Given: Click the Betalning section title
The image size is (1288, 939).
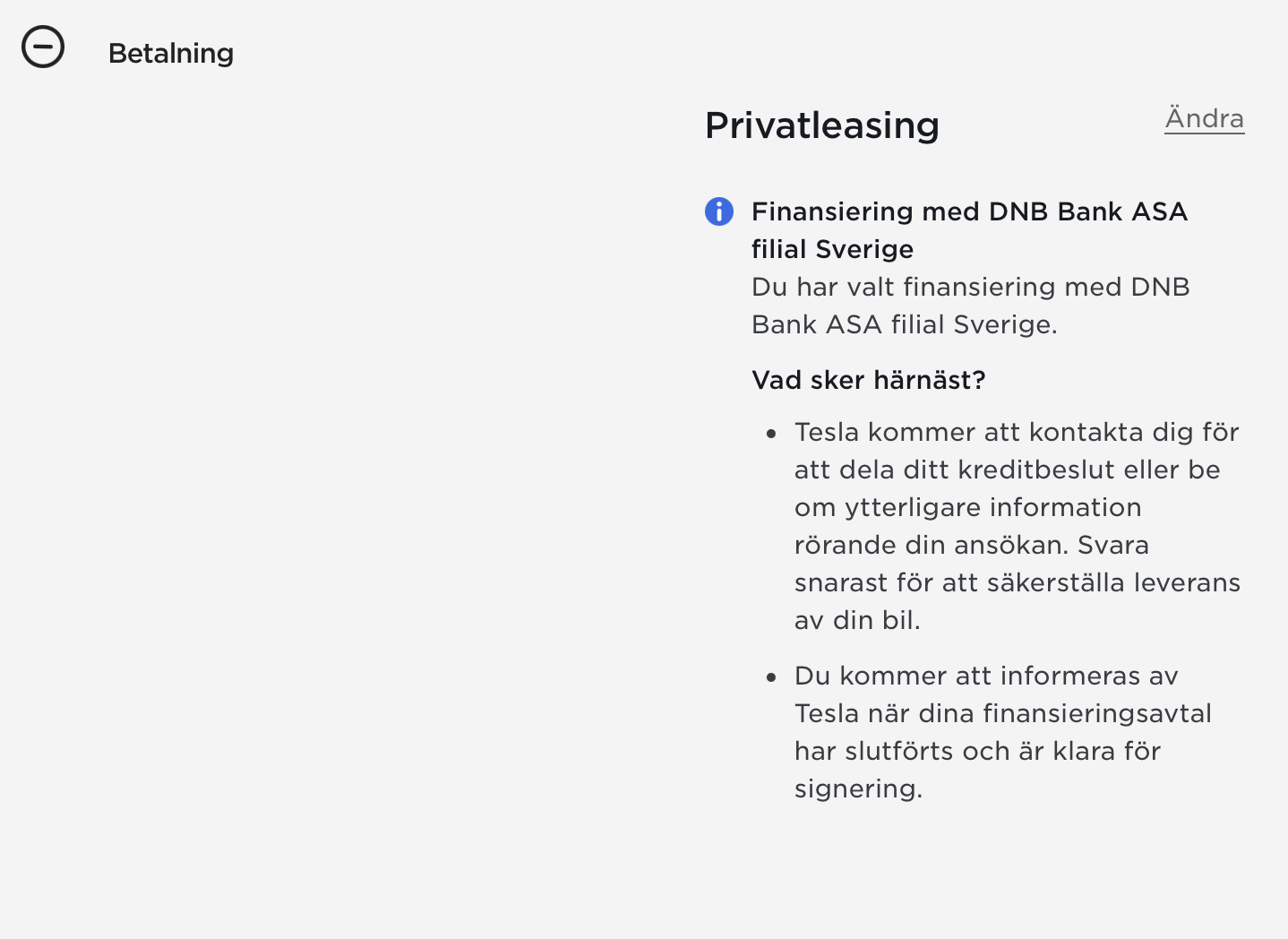Looking at the screenshot, I should coord(171,54).
